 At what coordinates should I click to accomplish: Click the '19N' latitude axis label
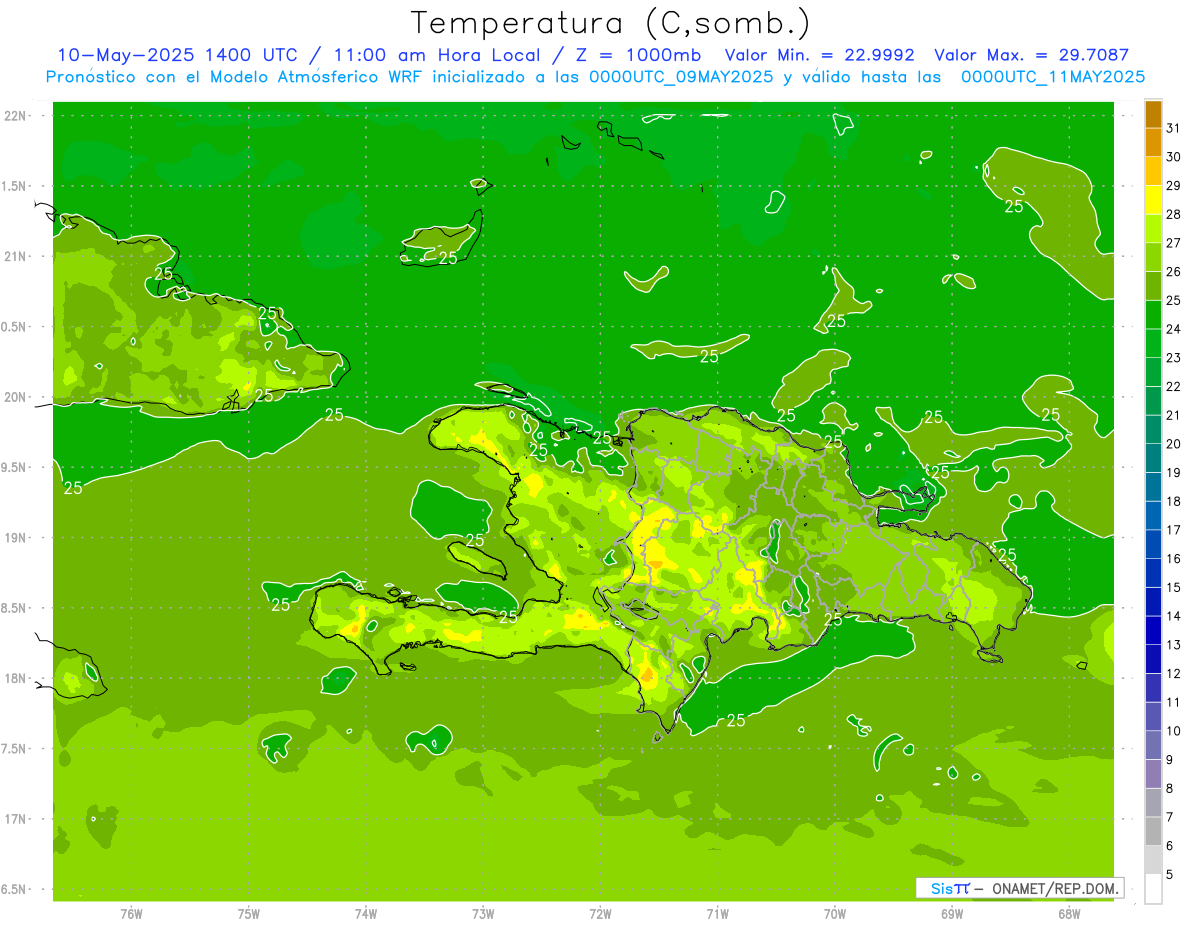pyautogui.click(x=16, y=537)
